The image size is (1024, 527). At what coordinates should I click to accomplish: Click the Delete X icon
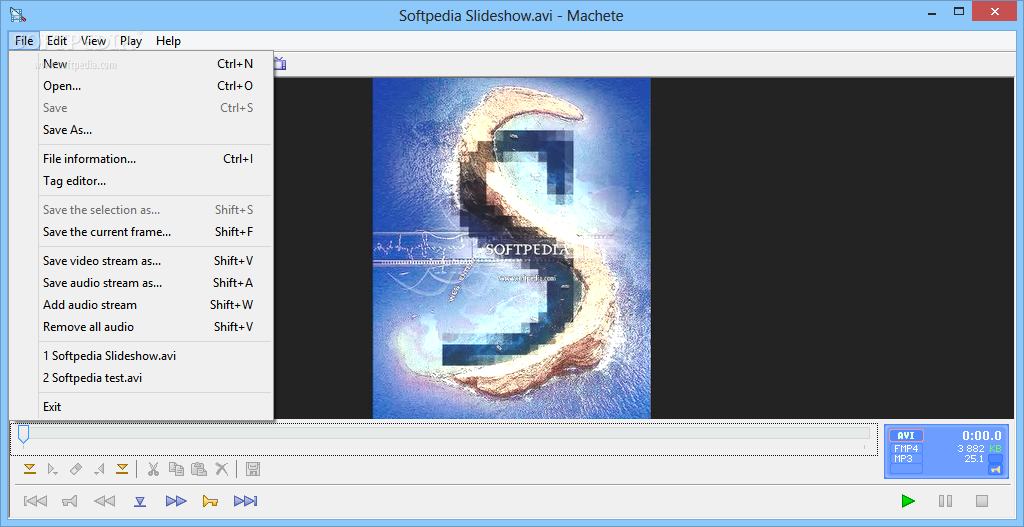click(222, 468)
